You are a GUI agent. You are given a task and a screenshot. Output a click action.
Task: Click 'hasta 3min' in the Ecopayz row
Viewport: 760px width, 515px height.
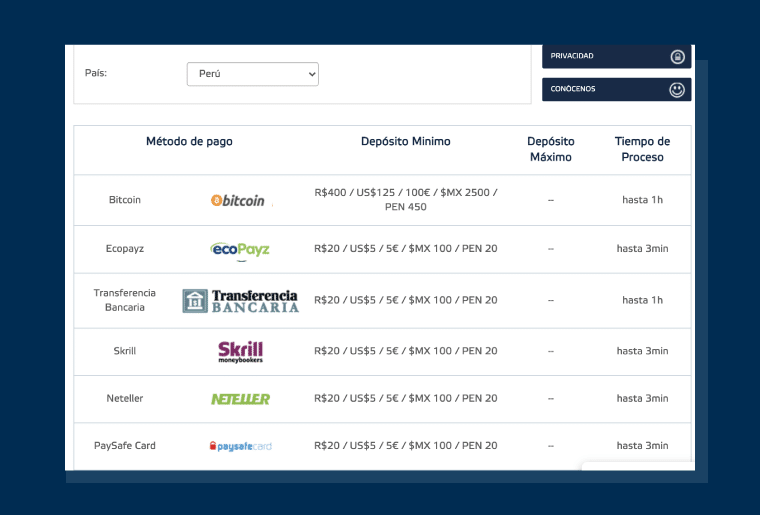[642, 249]
